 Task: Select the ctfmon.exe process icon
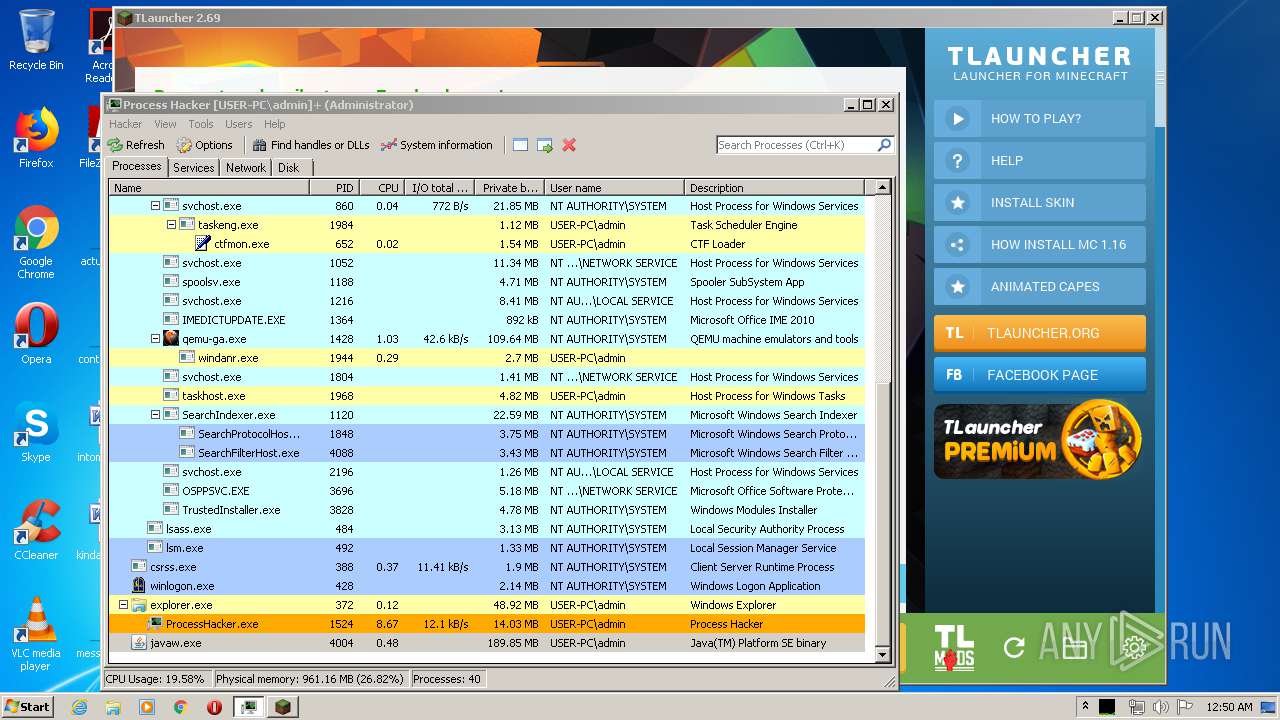203,244
